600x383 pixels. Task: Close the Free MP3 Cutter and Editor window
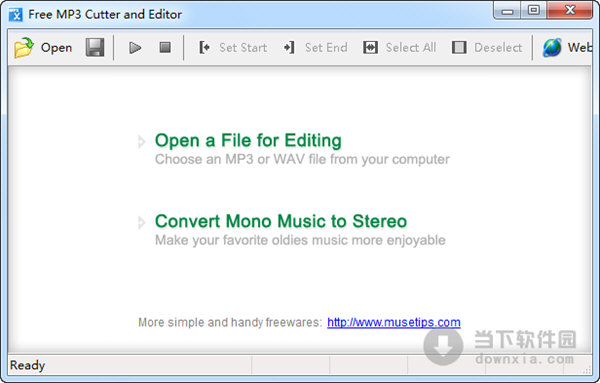[570, 10]
